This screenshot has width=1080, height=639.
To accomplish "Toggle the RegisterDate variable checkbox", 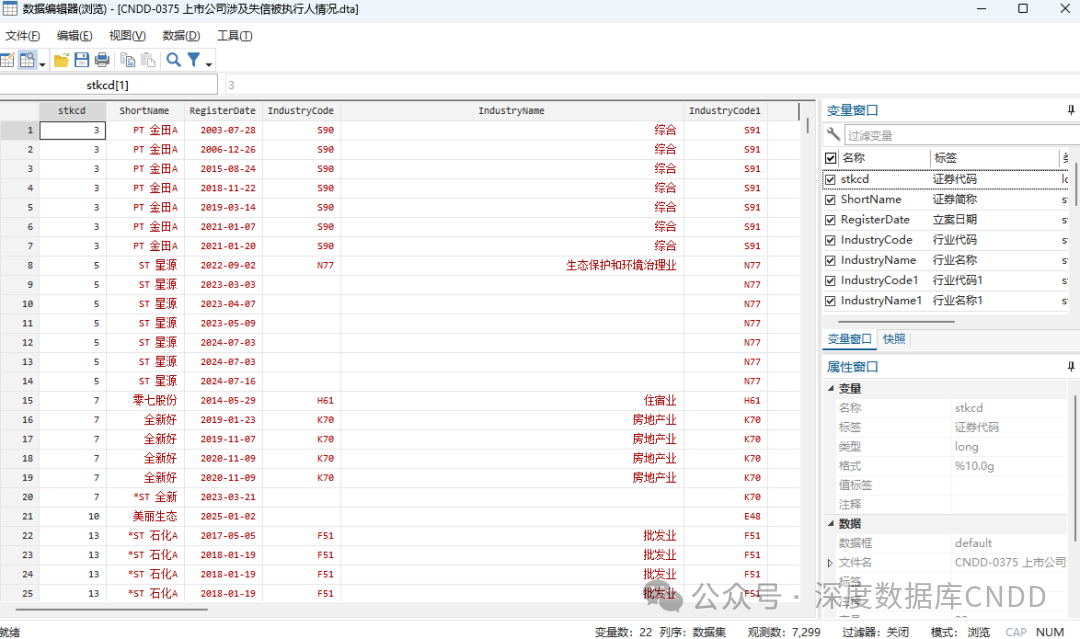I will click(830, 220).
